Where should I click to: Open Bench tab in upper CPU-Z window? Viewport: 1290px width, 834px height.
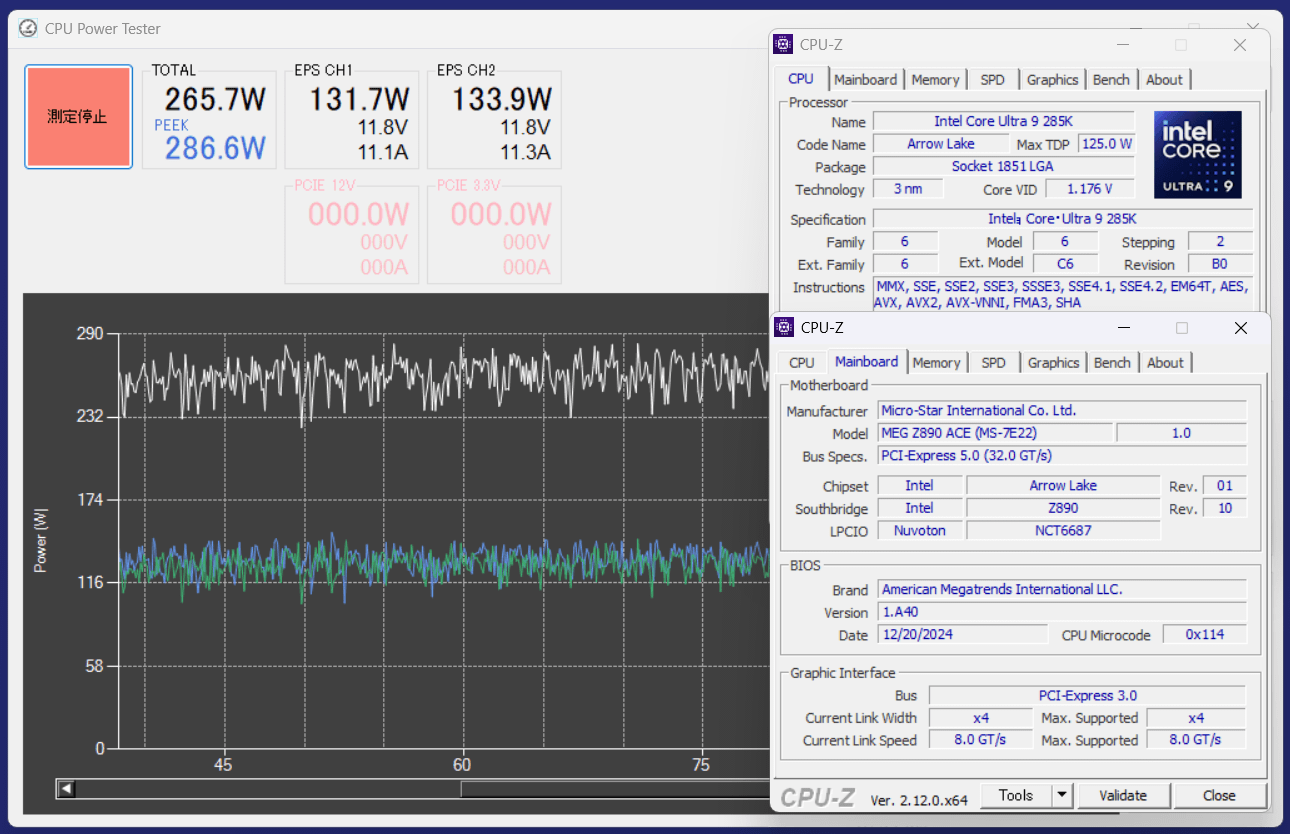(1111, 80)
